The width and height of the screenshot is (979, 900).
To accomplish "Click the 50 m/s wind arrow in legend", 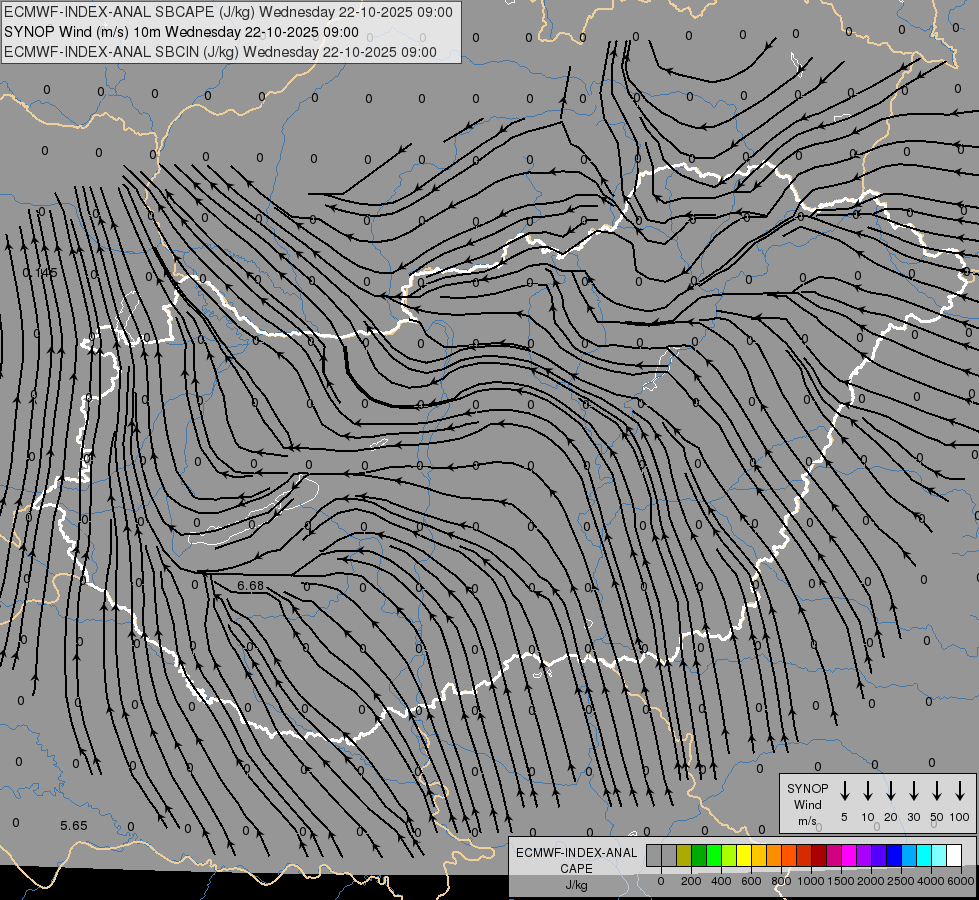I will pyautogui.click(x=937, y=791).
